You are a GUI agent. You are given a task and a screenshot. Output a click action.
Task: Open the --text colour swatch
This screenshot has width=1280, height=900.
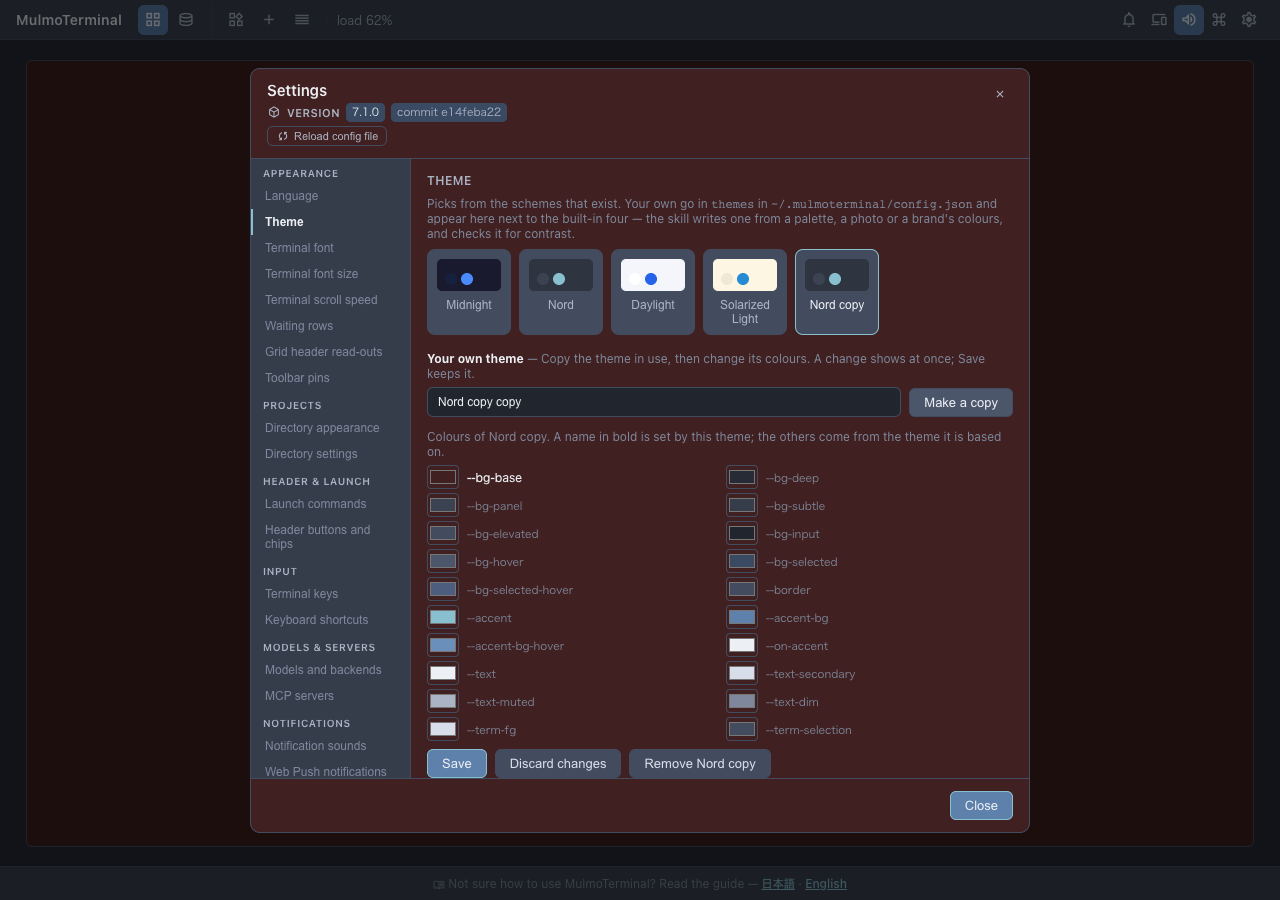point(443,674)
